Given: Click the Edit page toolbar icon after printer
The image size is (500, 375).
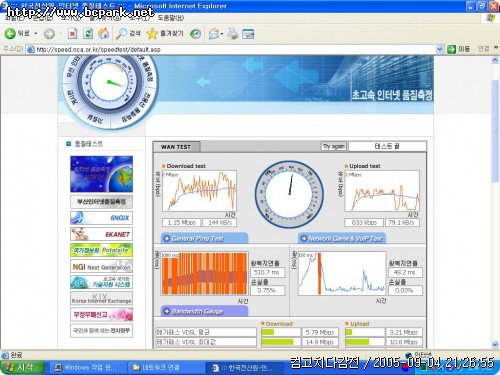Looking at the screenshot, I should pos(248,34).
